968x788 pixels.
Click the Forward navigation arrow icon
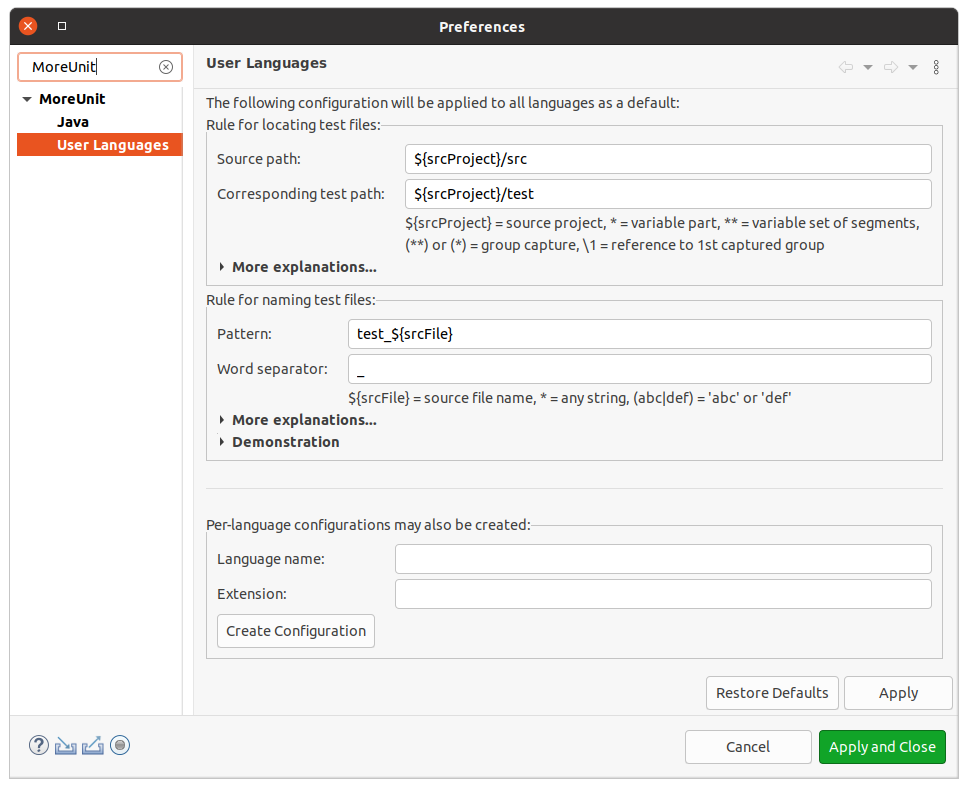pos(891,67)
